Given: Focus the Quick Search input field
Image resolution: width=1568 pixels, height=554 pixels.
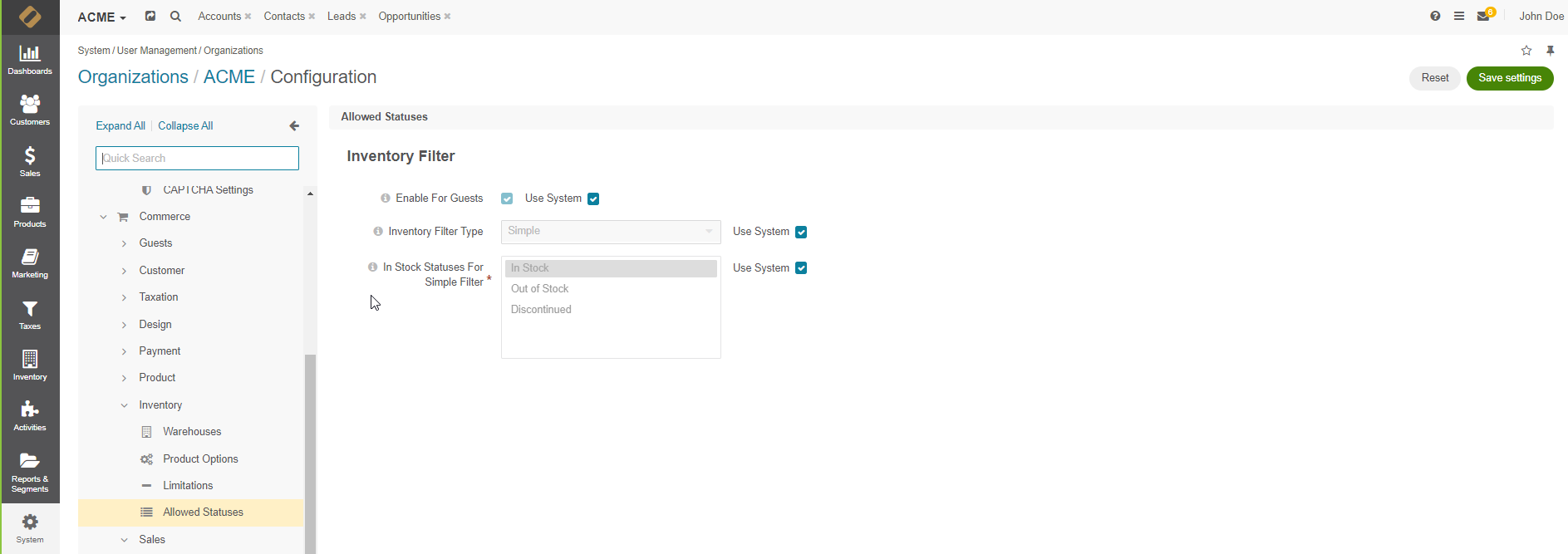Looking at the screenshot, I should 197,159.
